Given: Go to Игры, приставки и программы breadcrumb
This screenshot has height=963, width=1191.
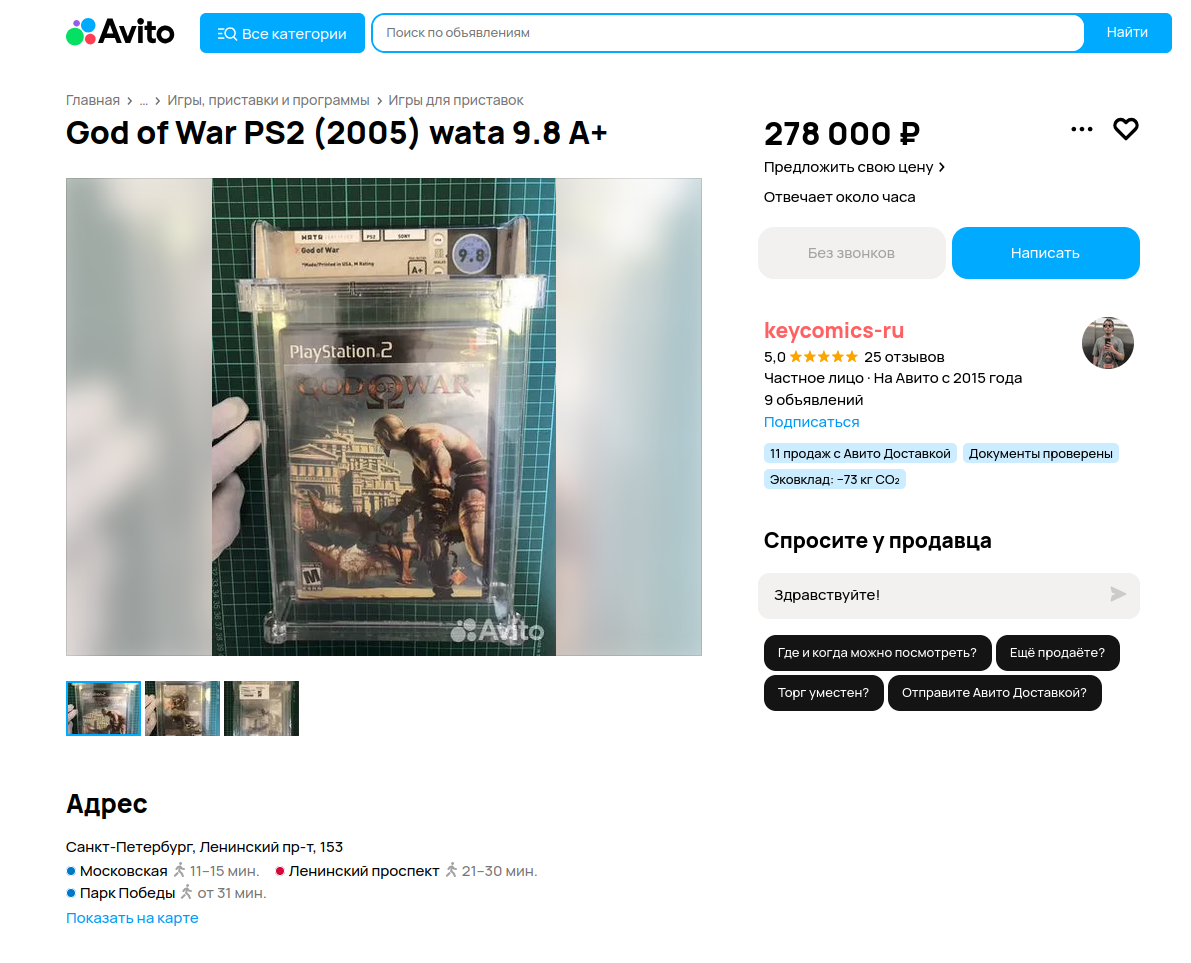Looking at the screenshot, I should [268, 100].
